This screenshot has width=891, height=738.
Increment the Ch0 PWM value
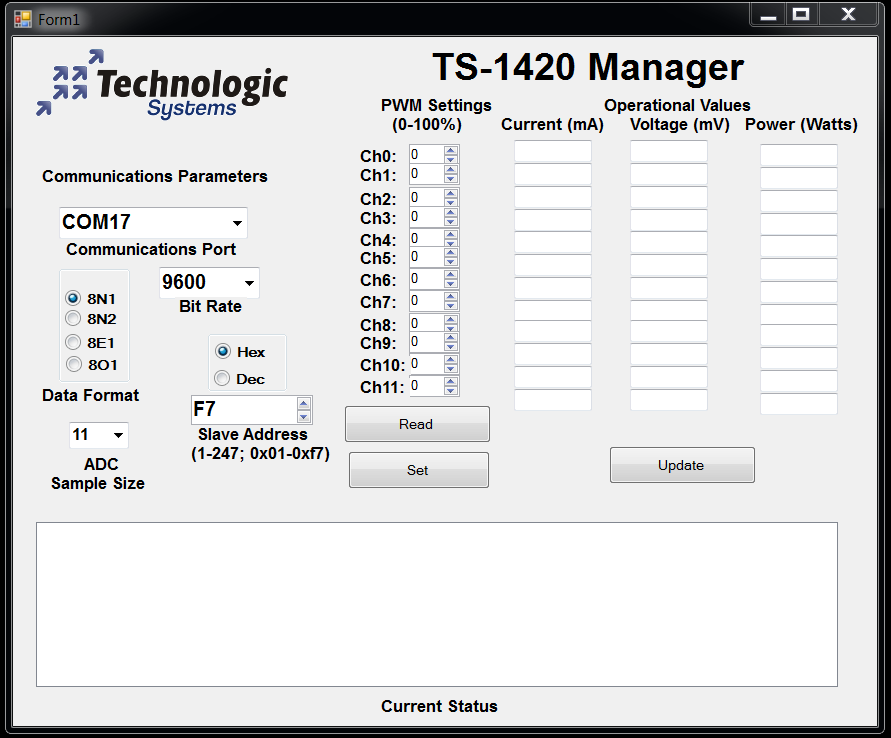pos(451,150)
